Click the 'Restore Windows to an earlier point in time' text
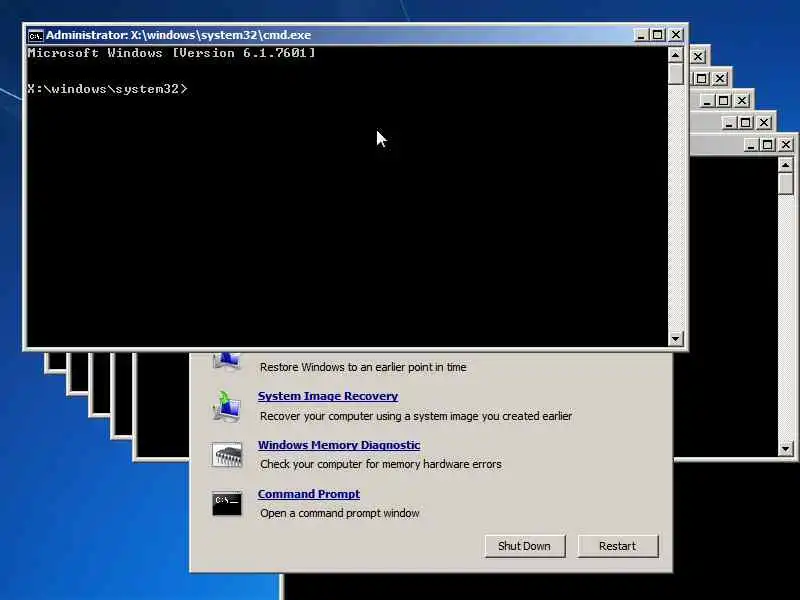800x600 pixels. pos(363,367)
